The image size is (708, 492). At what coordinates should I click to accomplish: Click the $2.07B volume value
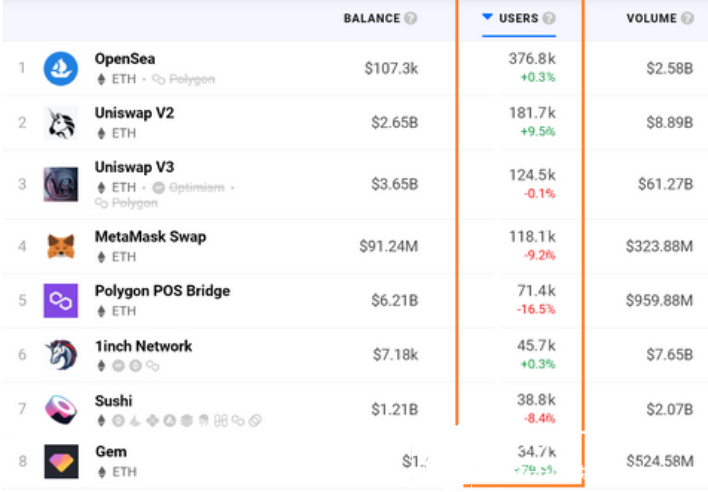click(670, 409)
